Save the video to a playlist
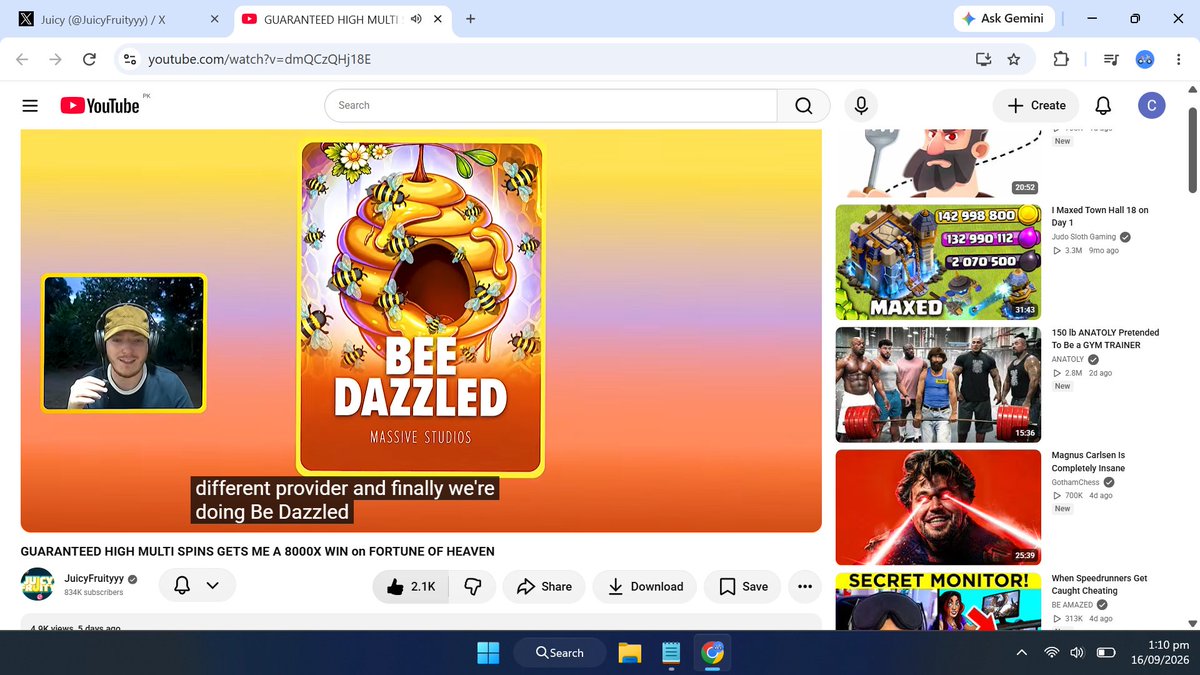1200x675 pixels. tap(743, 586)
